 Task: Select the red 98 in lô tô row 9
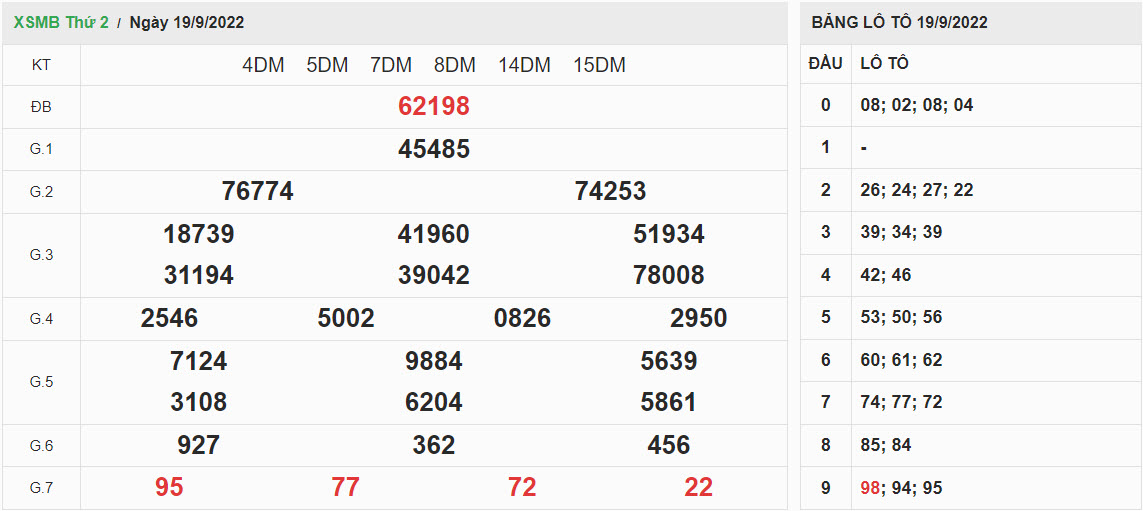(870, 488)
